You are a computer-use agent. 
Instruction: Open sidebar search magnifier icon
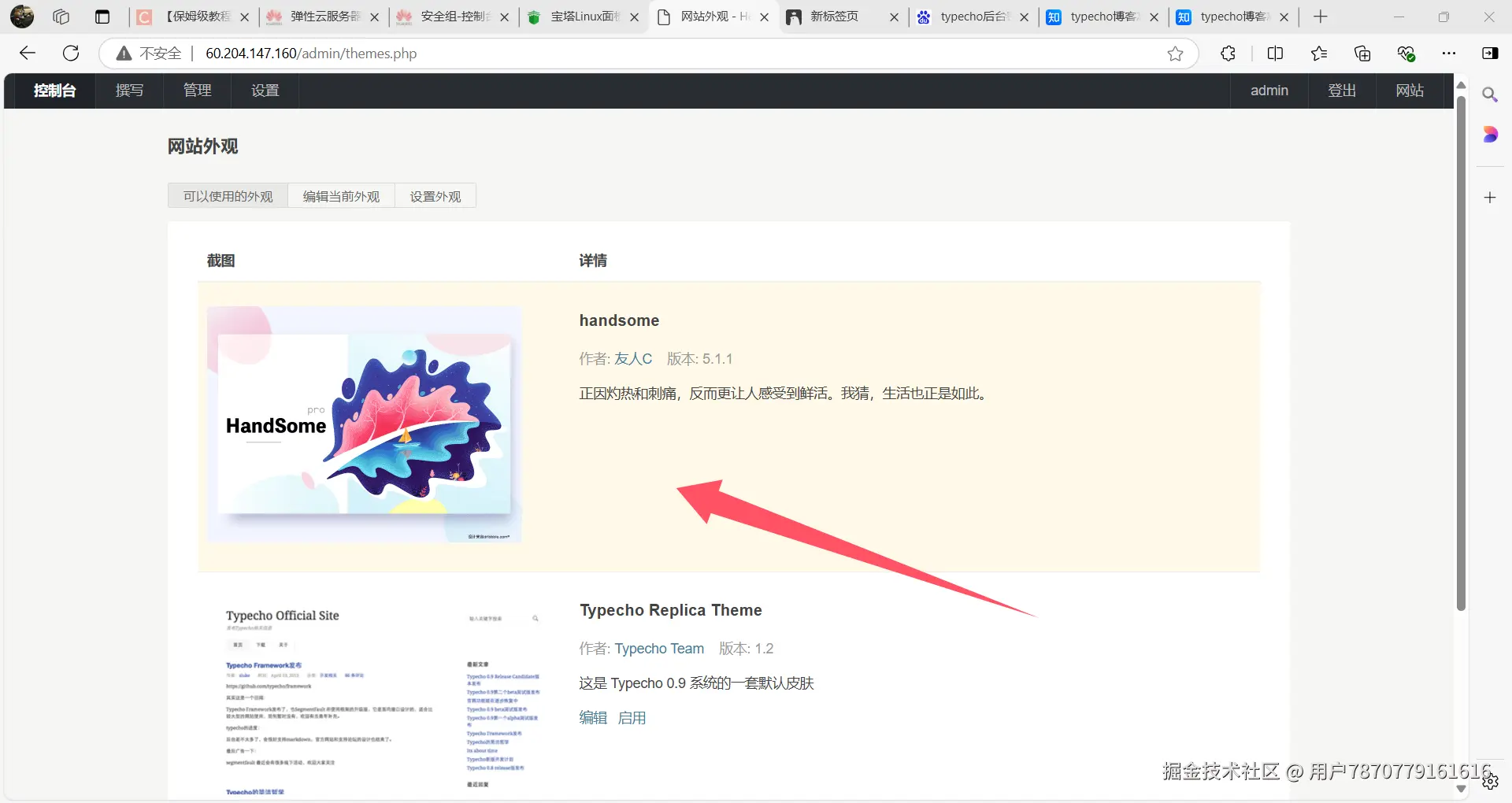pos(1490,95)
